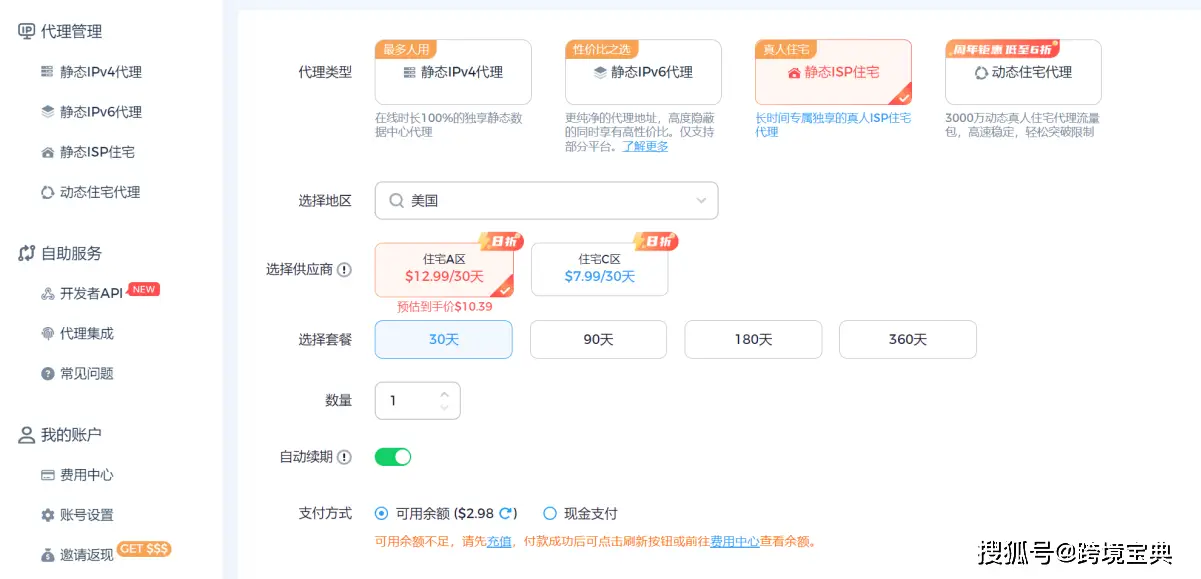Select the 现金支付 payment option

pyautogui.click(x=550, y=513)
